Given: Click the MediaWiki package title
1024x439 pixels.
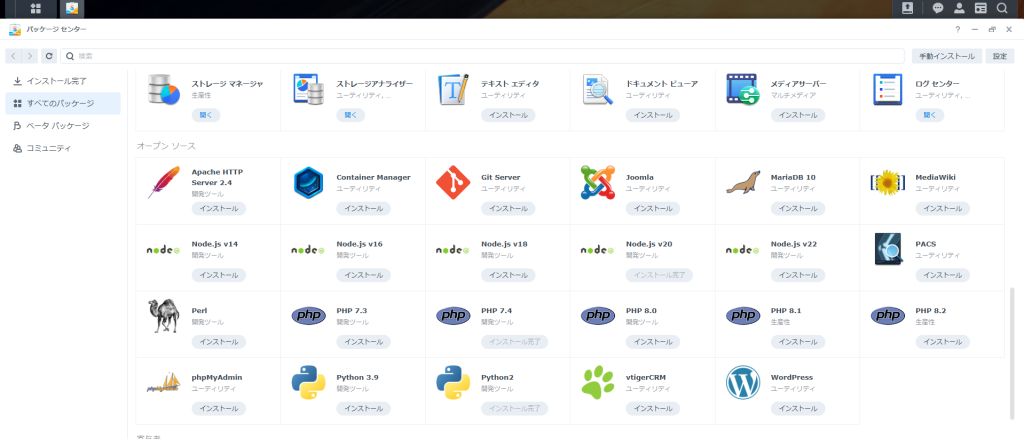Looking at the screenshot, I should tap(935, 177).
